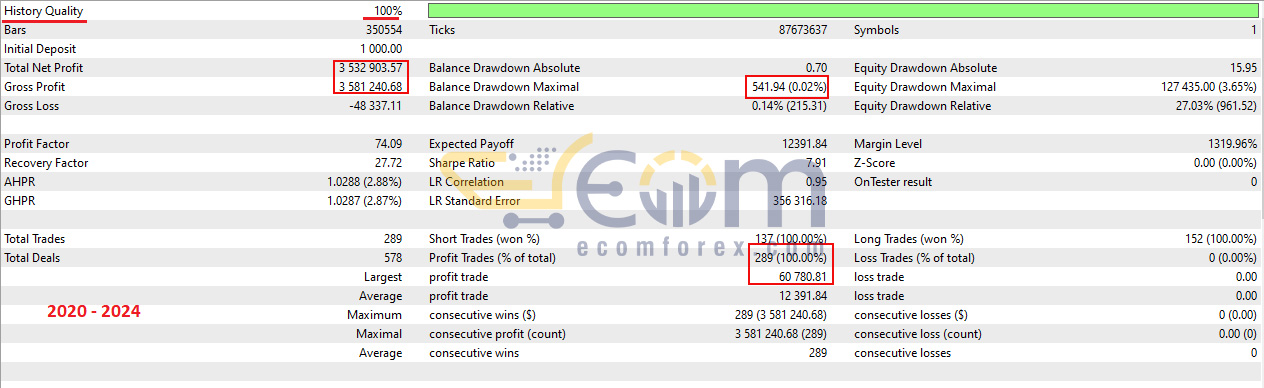Select the Recovery Factor value 27.72

coord(389,163)
